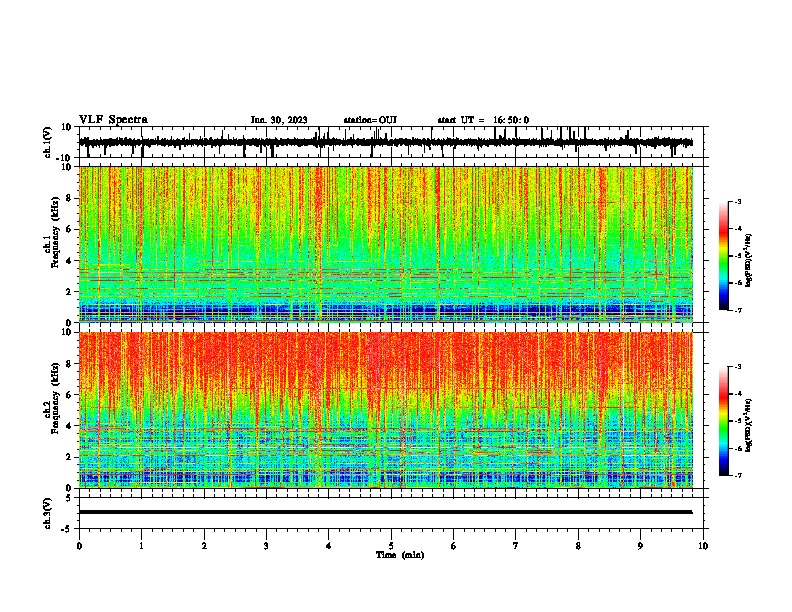The width and height of the screenshot is (792, 612).
Task: Click time axis tick label '5'
Action: (x=391, y=546)
